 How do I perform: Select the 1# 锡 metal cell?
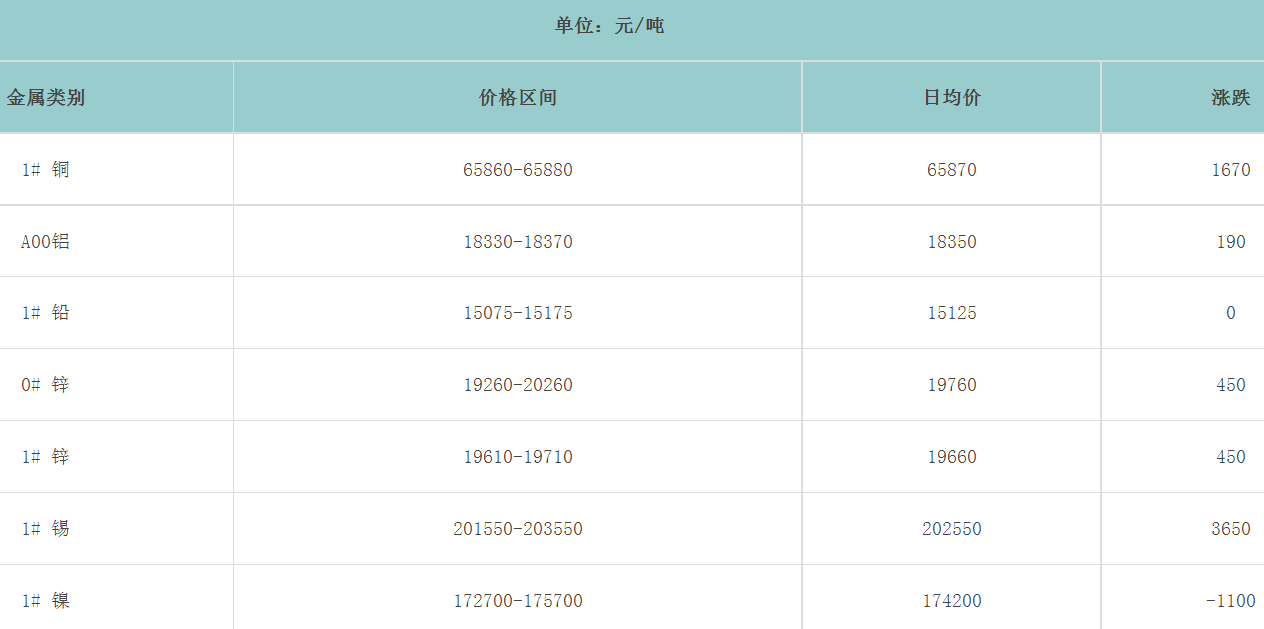(x=46, y=529)
